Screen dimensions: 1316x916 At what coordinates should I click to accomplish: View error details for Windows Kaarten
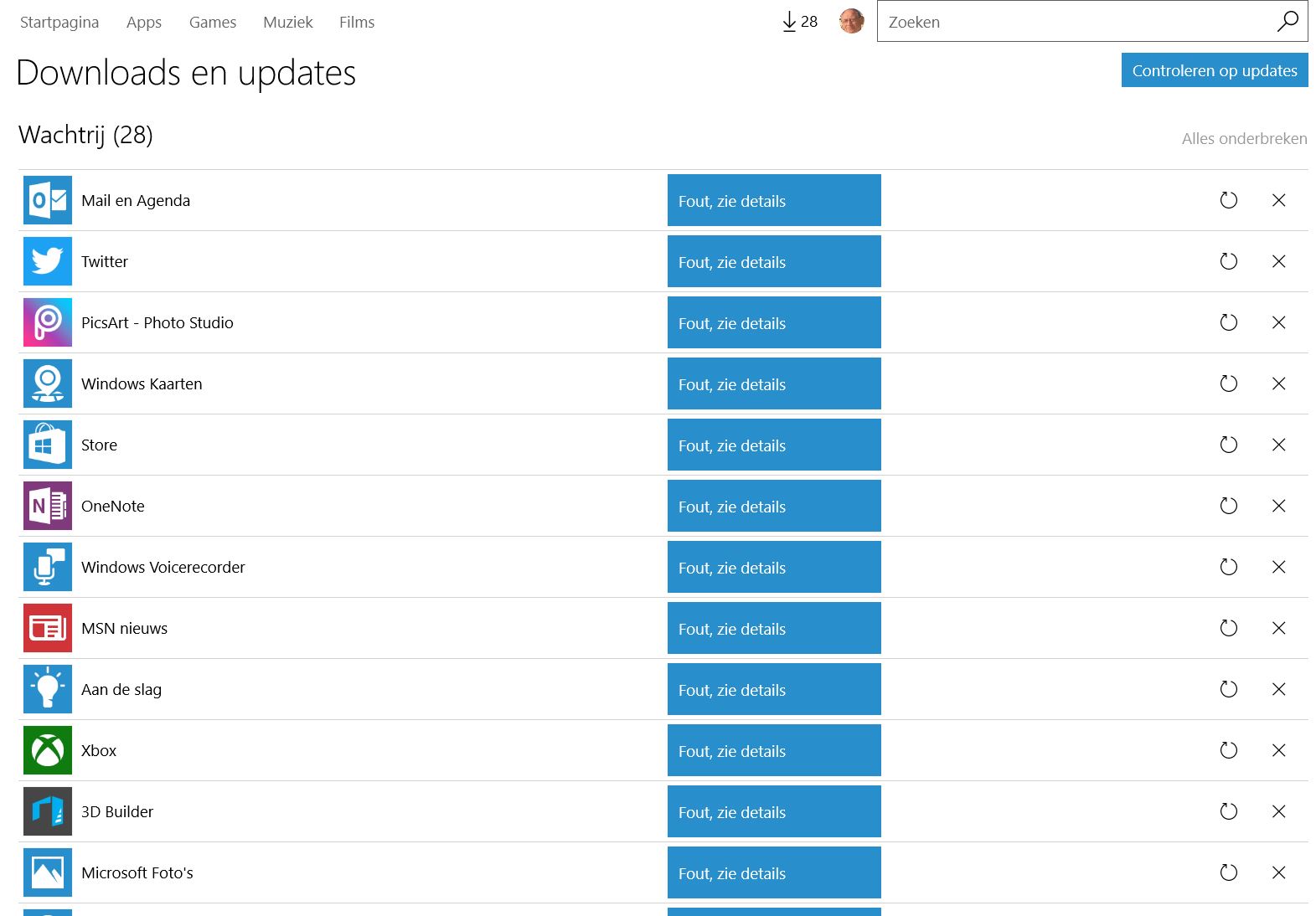click(x=774, y=383)
